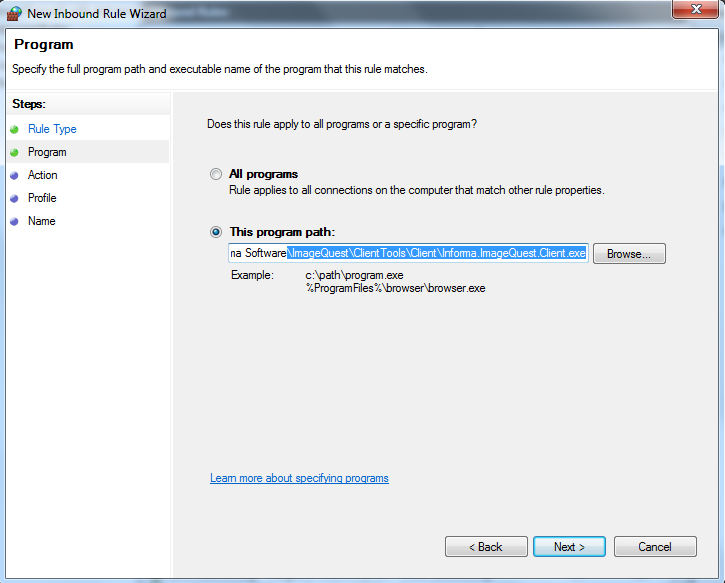The image size is (725, 583).
Task: Close the wizard window with X
Action: tap(696, 9)
